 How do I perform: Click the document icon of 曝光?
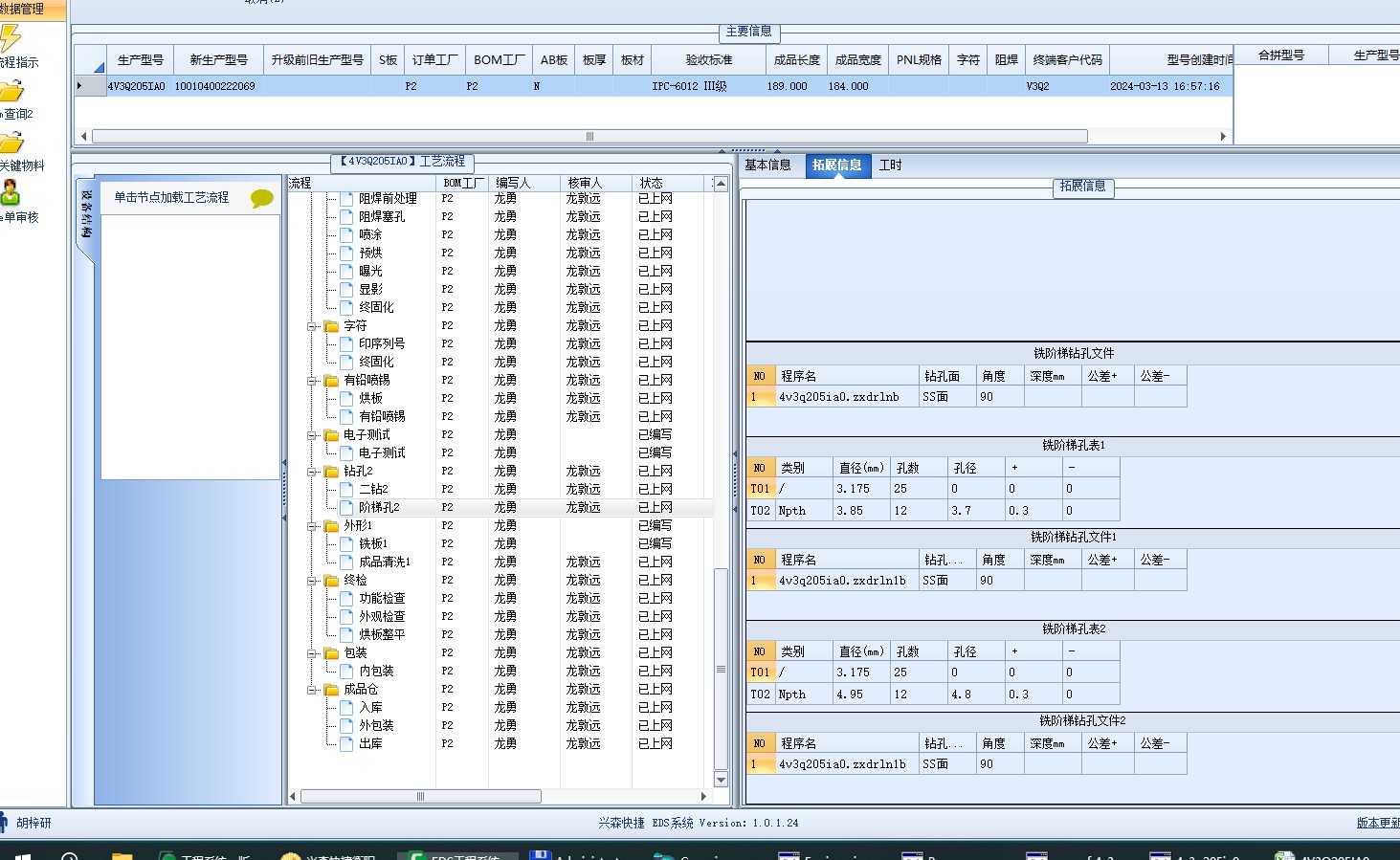point(347,272)
